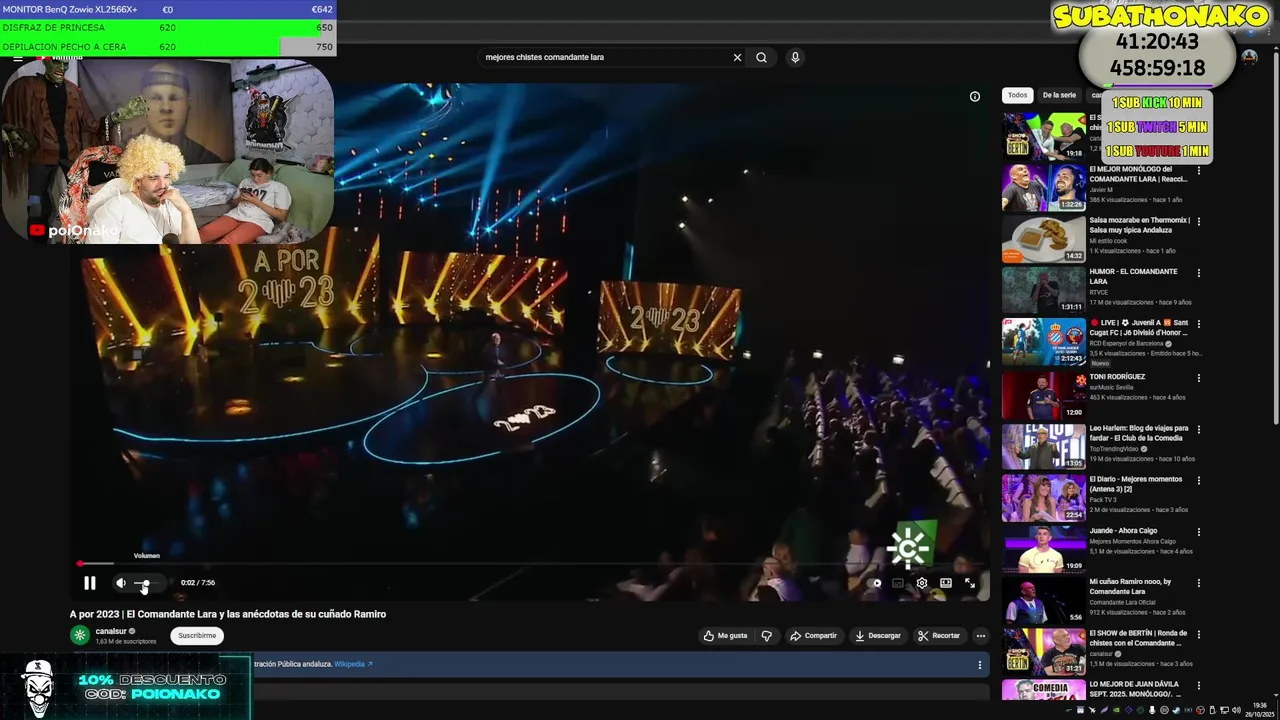The image size is (1280, 720).
Task: Focus the 'mejores chistes comandante lara' search field
Action: (605, 57)
